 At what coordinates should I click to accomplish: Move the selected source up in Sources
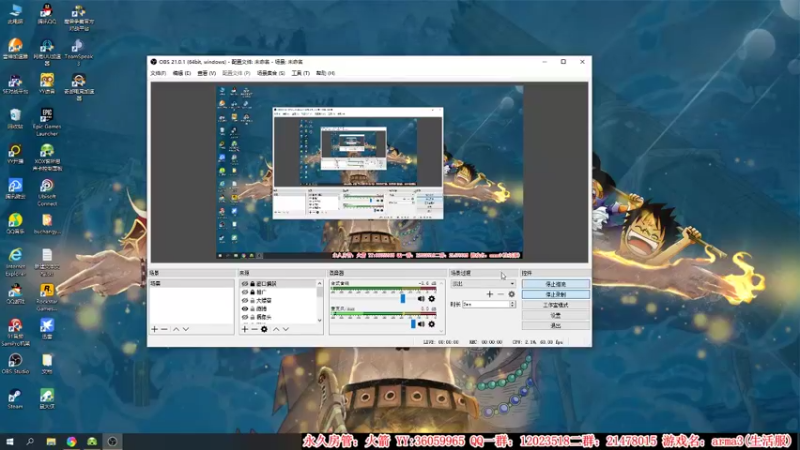pos(276,329)
